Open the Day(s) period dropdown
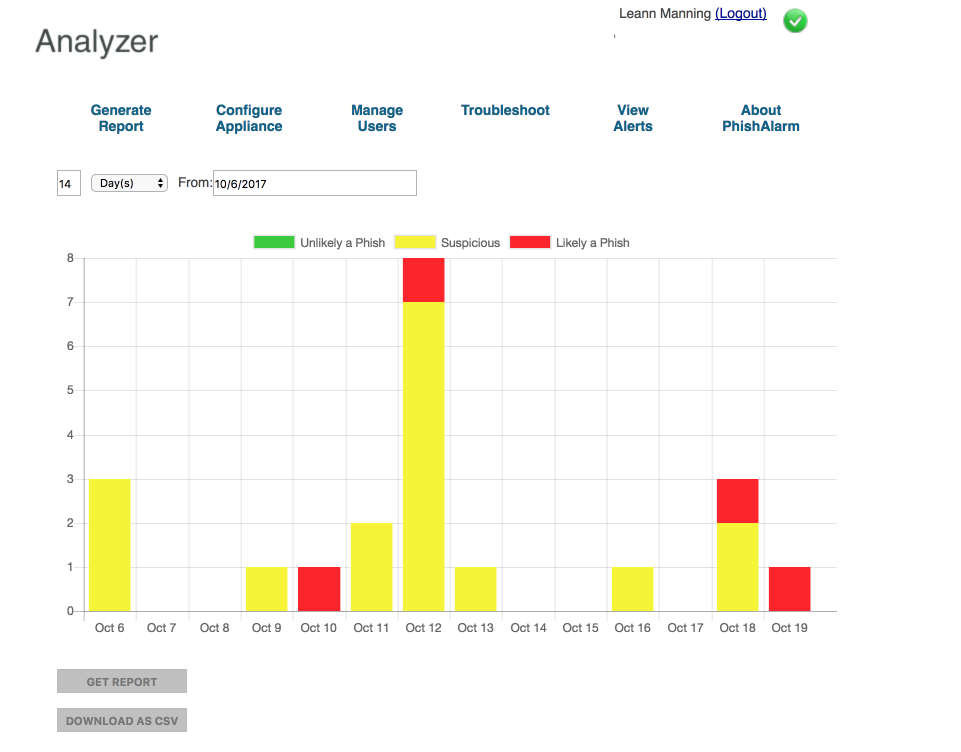Viewport: 961px width, 752px height. point(129,184)
